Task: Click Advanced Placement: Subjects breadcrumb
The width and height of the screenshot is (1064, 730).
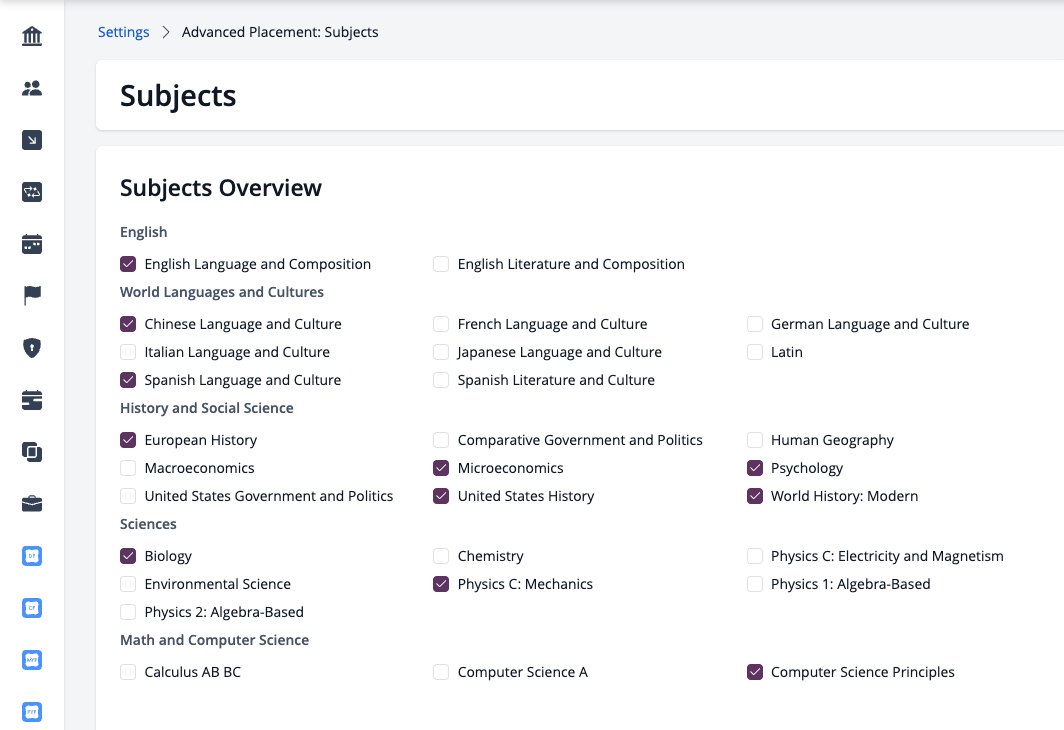Action: [x=280, y=32]
